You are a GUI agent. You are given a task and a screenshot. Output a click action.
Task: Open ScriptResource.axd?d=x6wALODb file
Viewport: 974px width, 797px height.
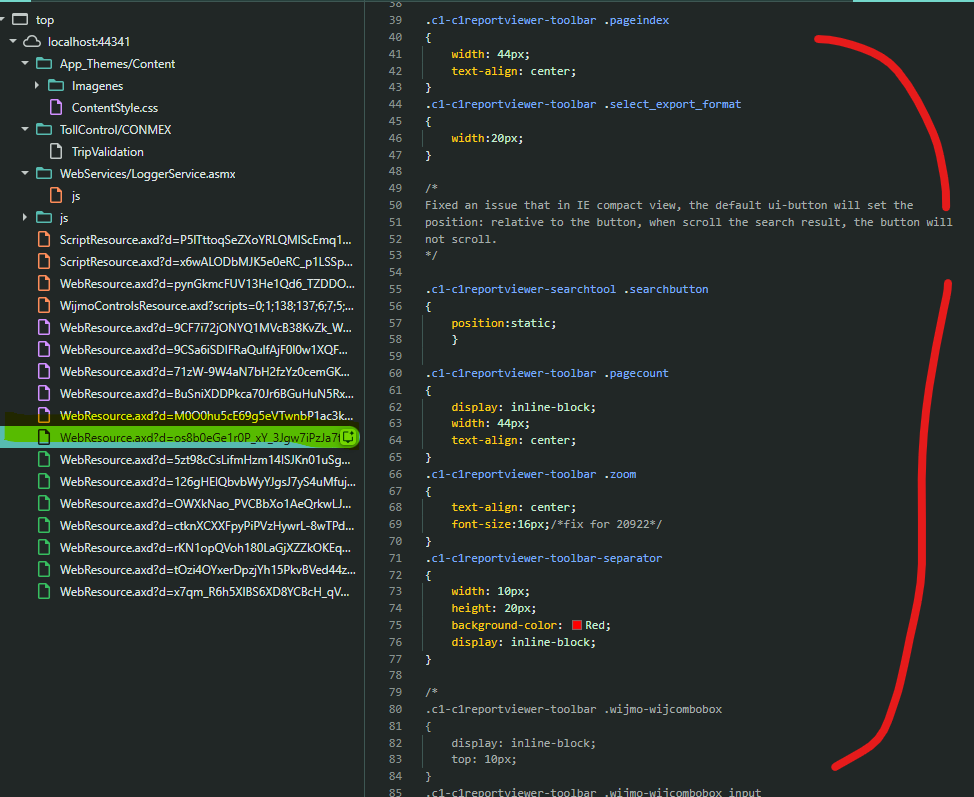(206, 262)
